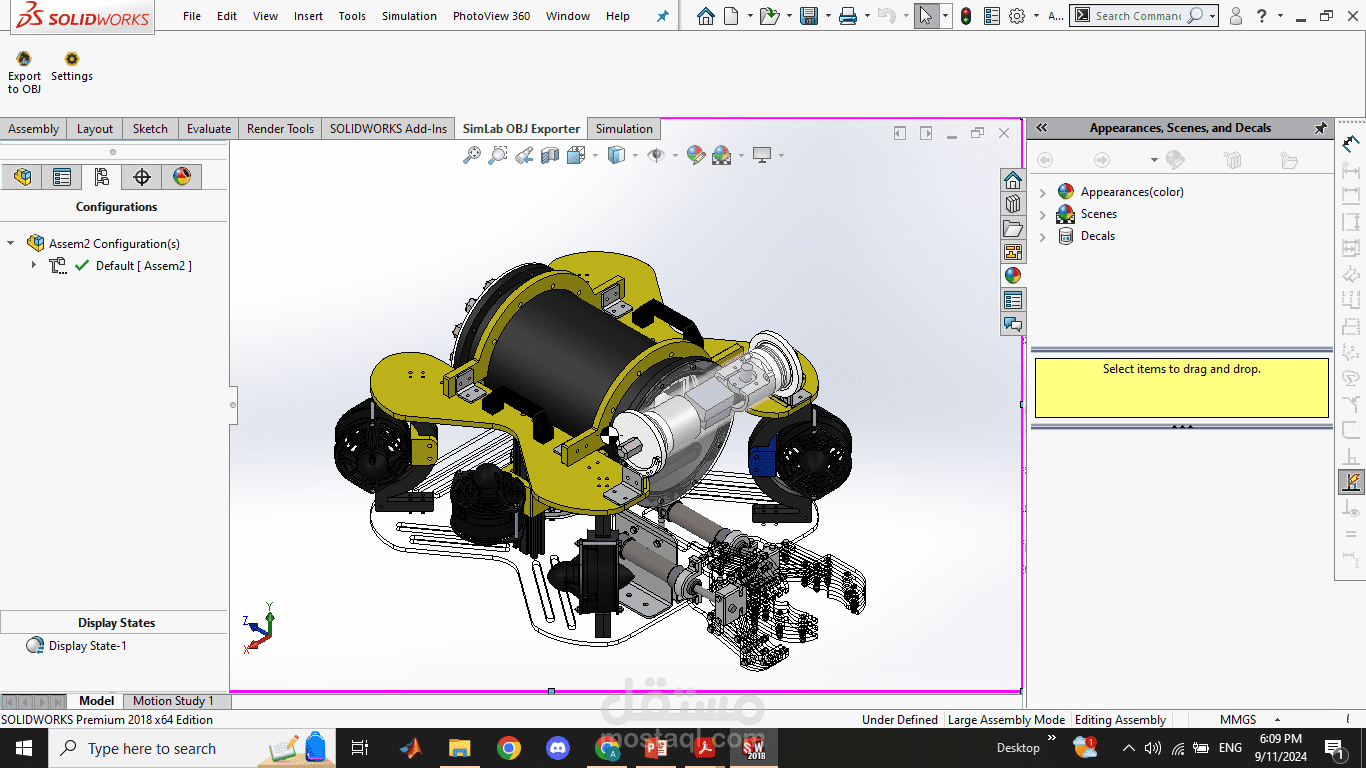The width and height of the screenshot is (1366, 768).
Task: Click the Previous View icon
Action: pyautogui.click(x=523, y=155)
